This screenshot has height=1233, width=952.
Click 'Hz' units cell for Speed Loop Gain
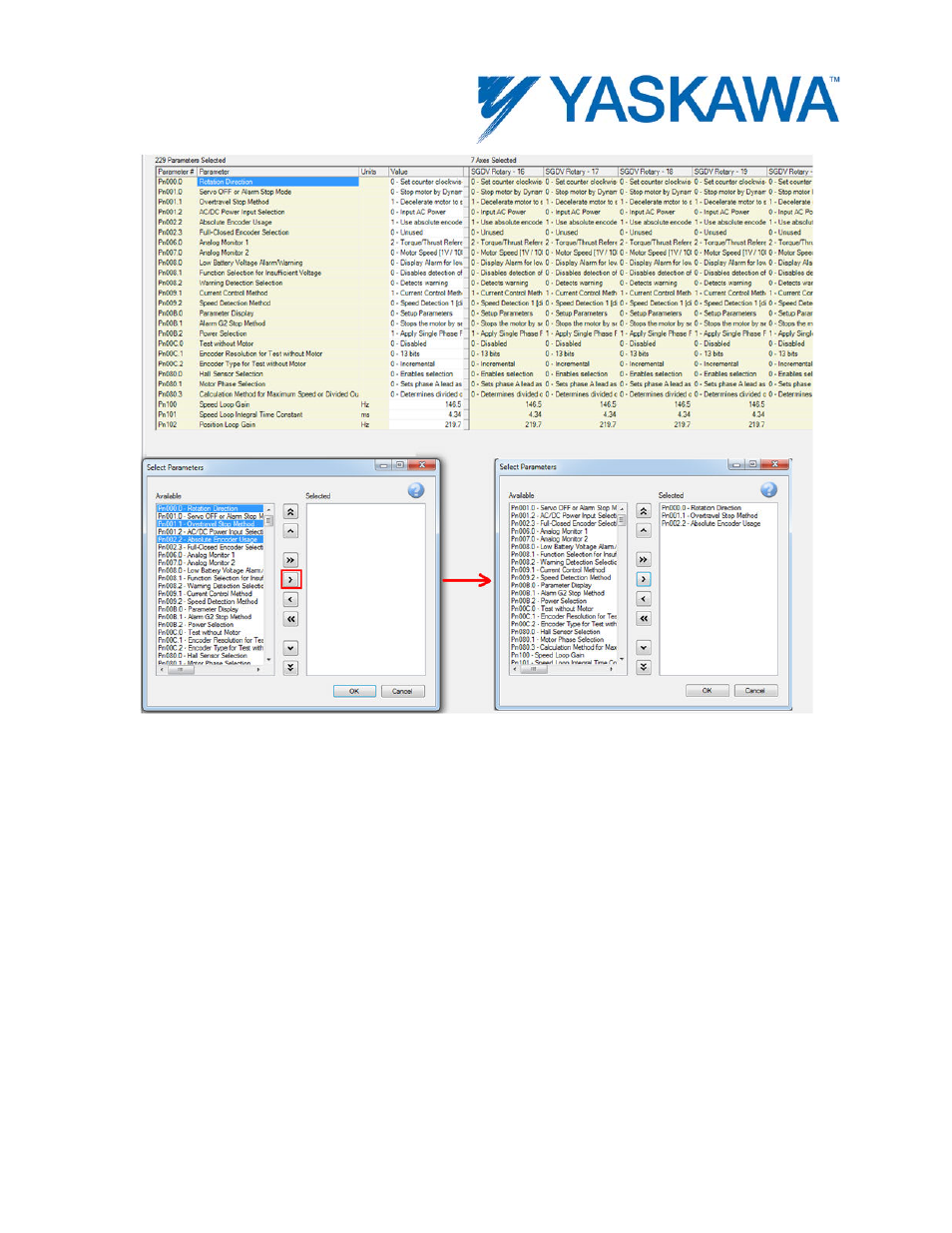373,404
